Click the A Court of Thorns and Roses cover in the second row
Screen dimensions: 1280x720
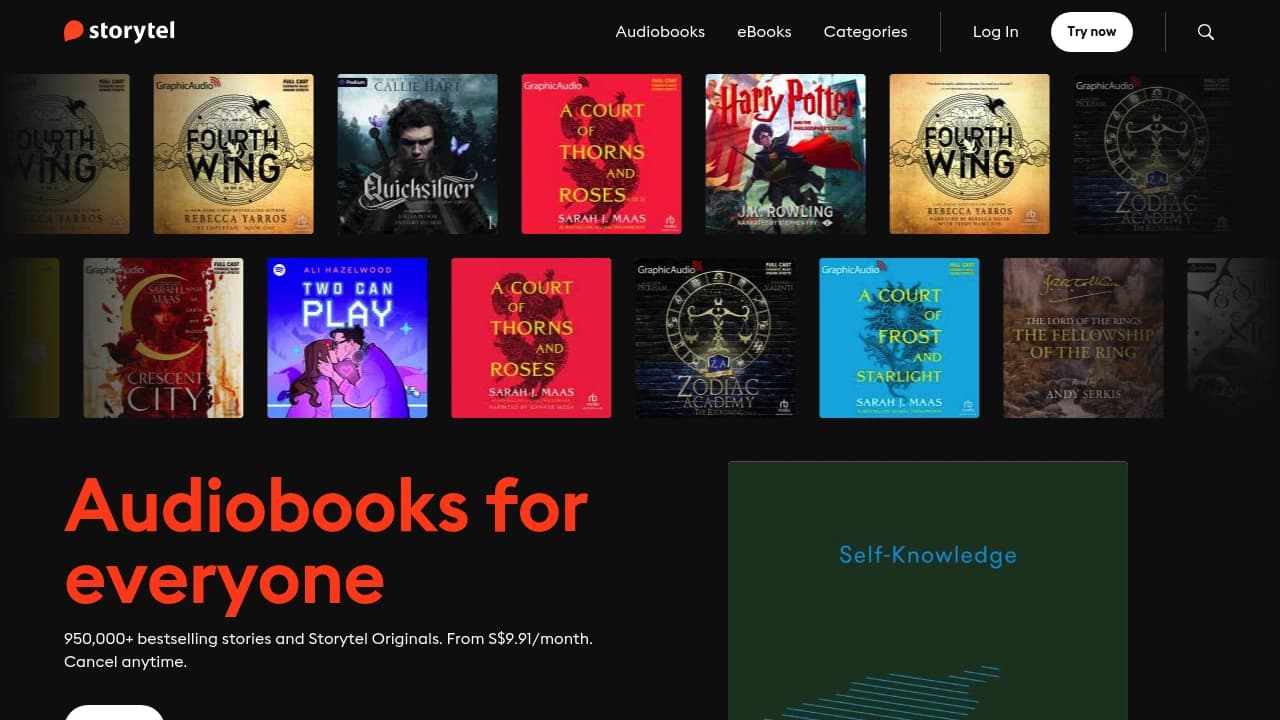[531, 338]
